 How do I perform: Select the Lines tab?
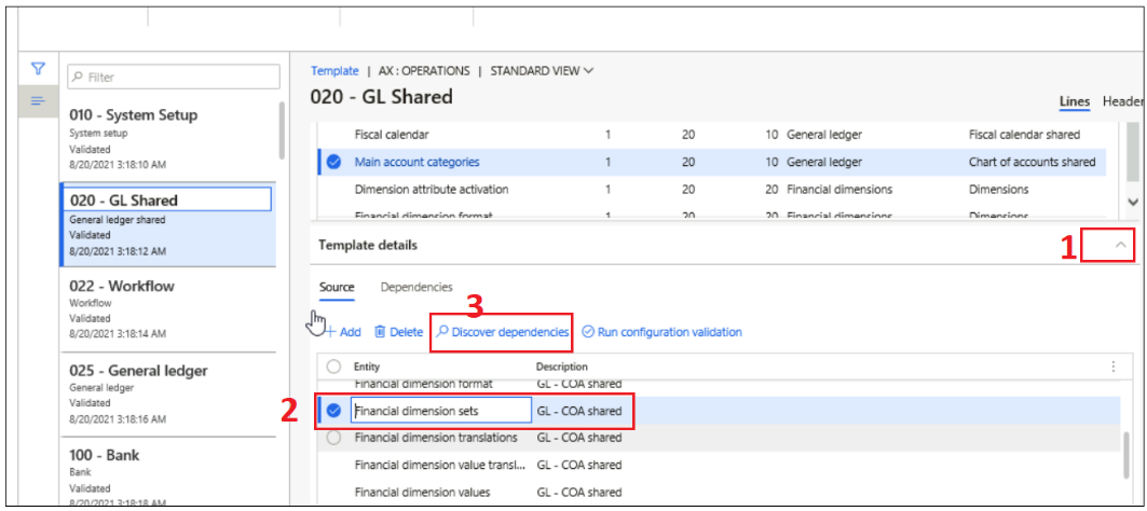pyautogui.click(x=1075, y=102)
